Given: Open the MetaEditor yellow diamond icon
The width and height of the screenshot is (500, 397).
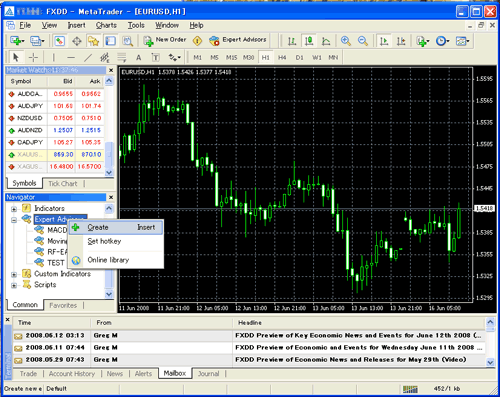Looking at the screenshot, I should (198, 41).
